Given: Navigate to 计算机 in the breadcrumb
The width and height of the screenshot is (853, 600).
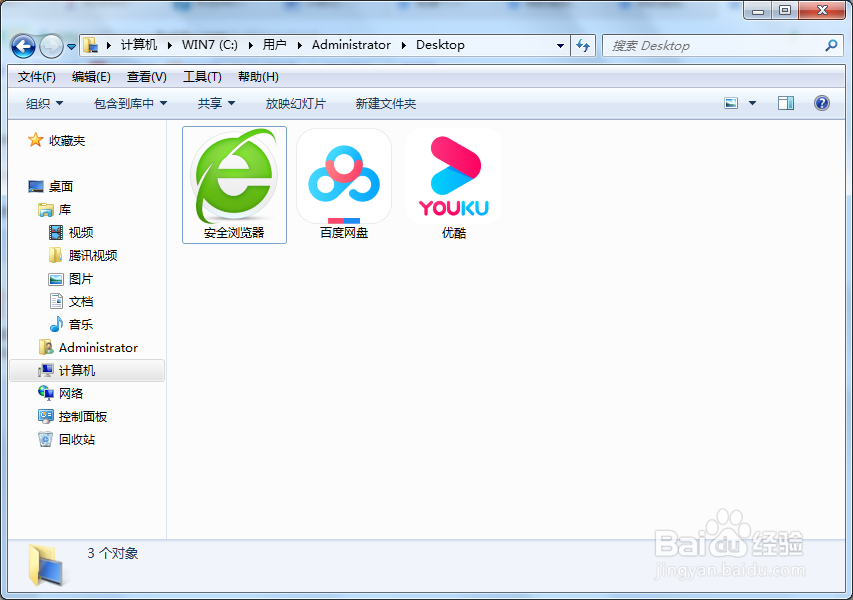Looking at the screenshot, I should [139, 45].
